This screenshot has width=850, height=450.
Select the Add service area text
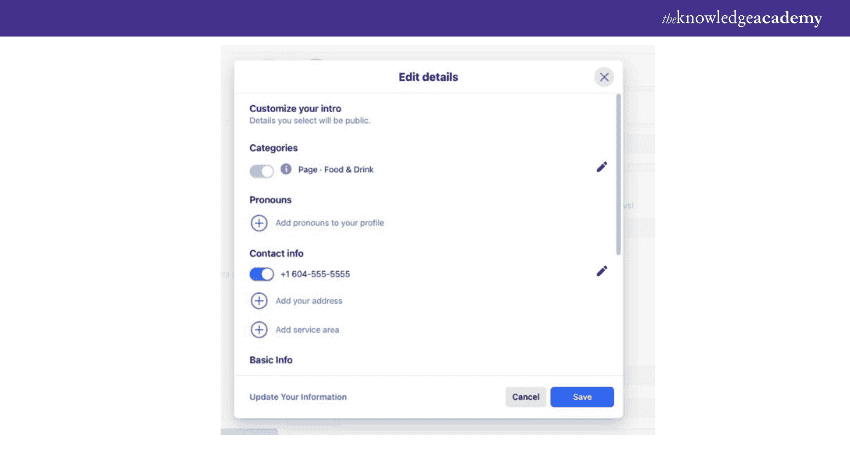[307, 330]
